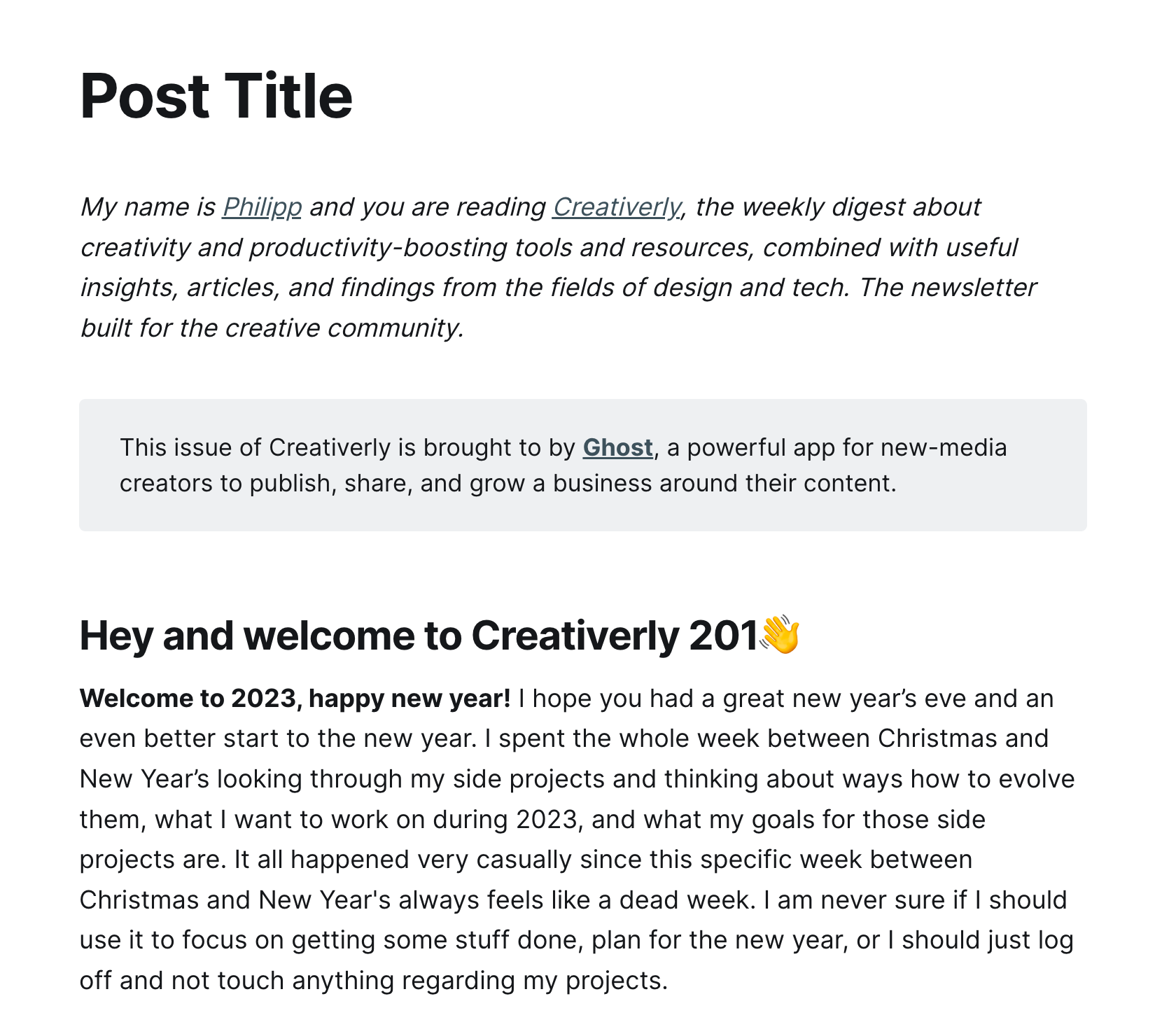Screen dimensions: 1176x1029
Task: Click the word "productivity-boosting" in intro
Action: click(377, 248)
